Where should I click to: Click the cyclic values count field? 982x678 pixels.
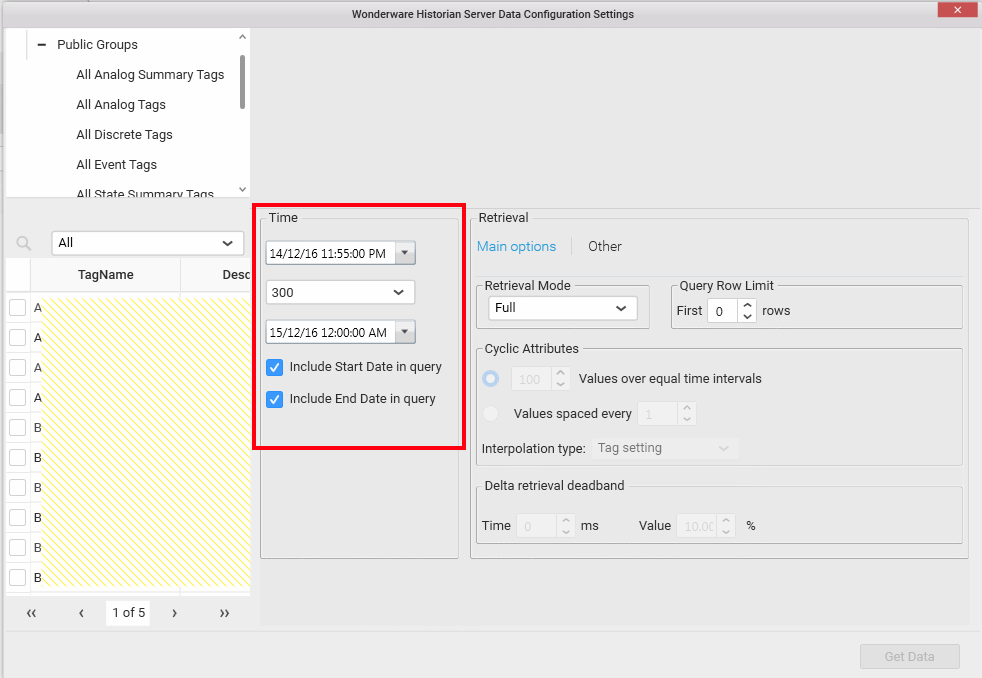[531, 379]
